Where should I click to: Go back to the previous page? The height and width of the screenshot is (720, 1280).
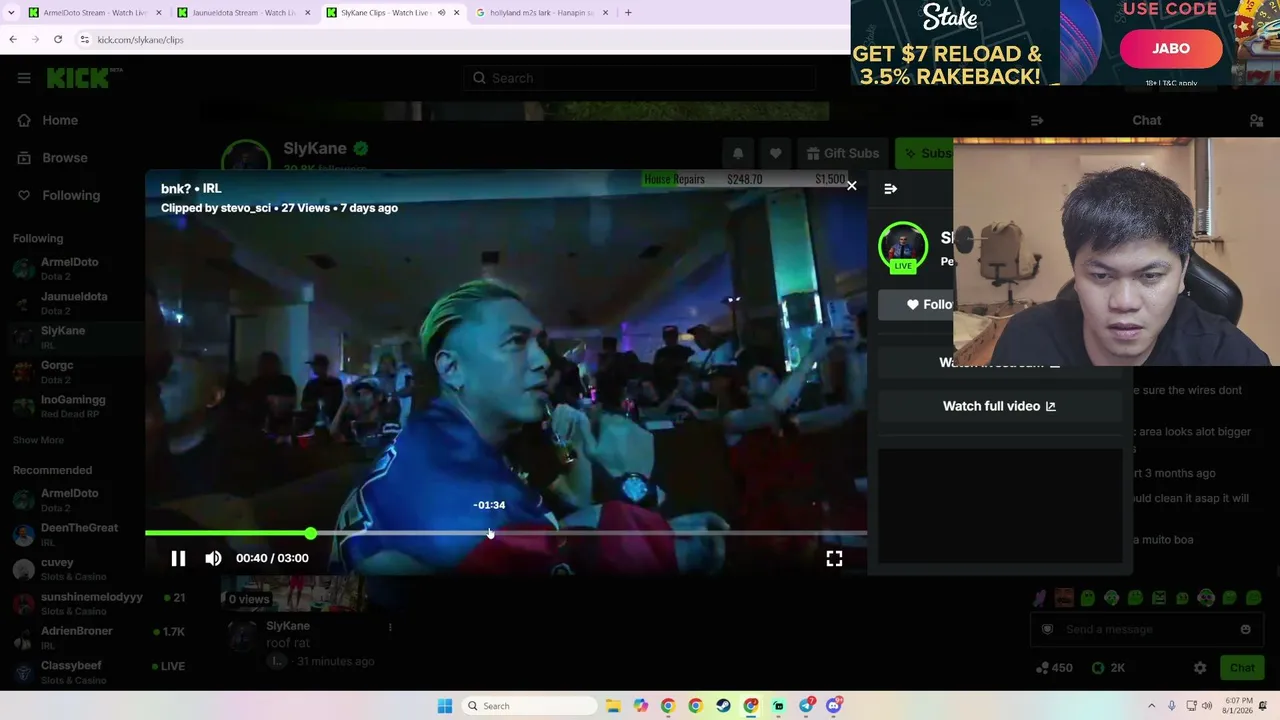tap(13, 40)
